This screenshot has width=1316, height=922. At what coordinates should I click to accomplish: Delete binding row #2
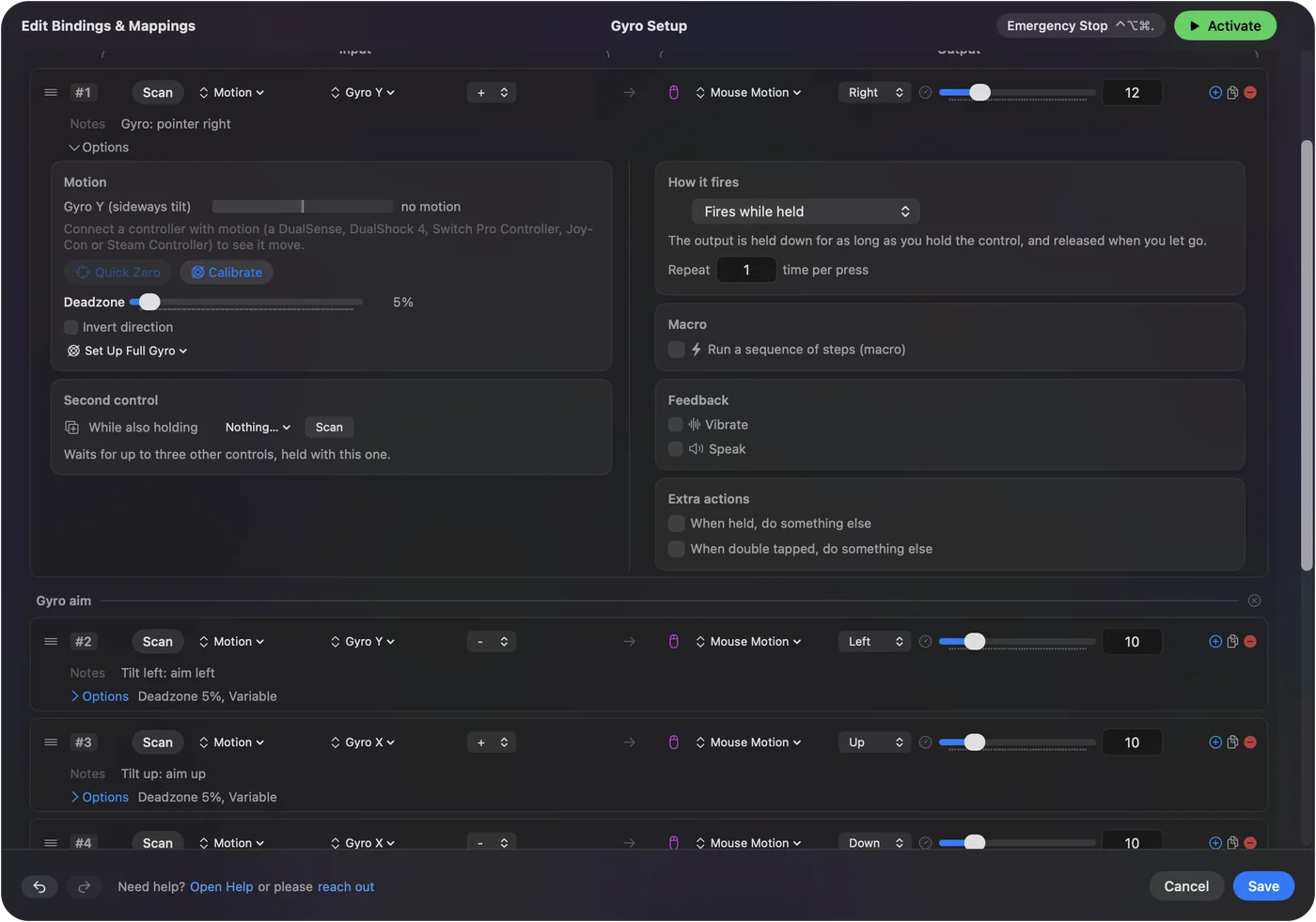point(1250,641)
